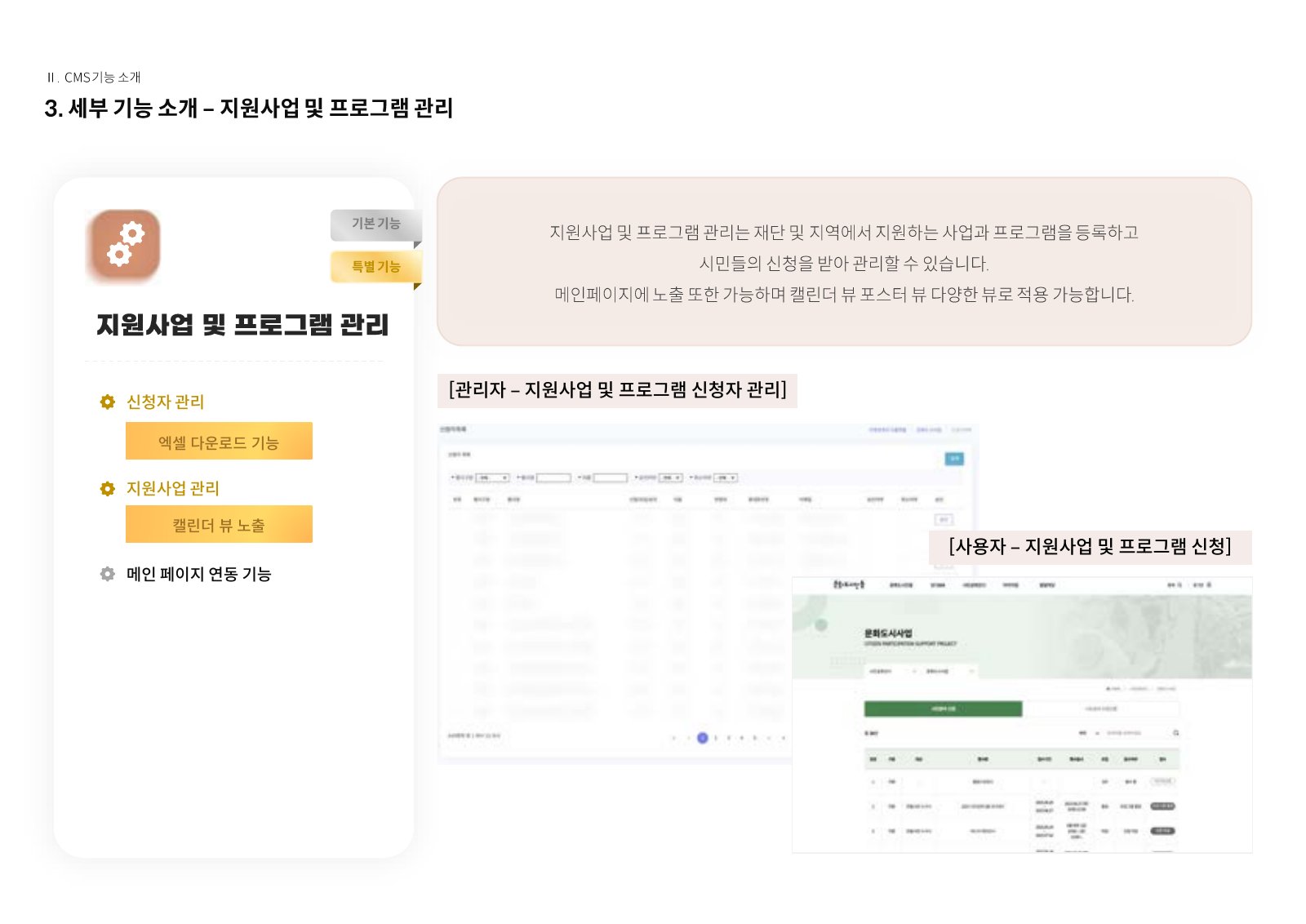The width and height of the screenshot is (1306, 924).
Task: Select the 기본 기능 tab
Action: [x=376, y=224]
